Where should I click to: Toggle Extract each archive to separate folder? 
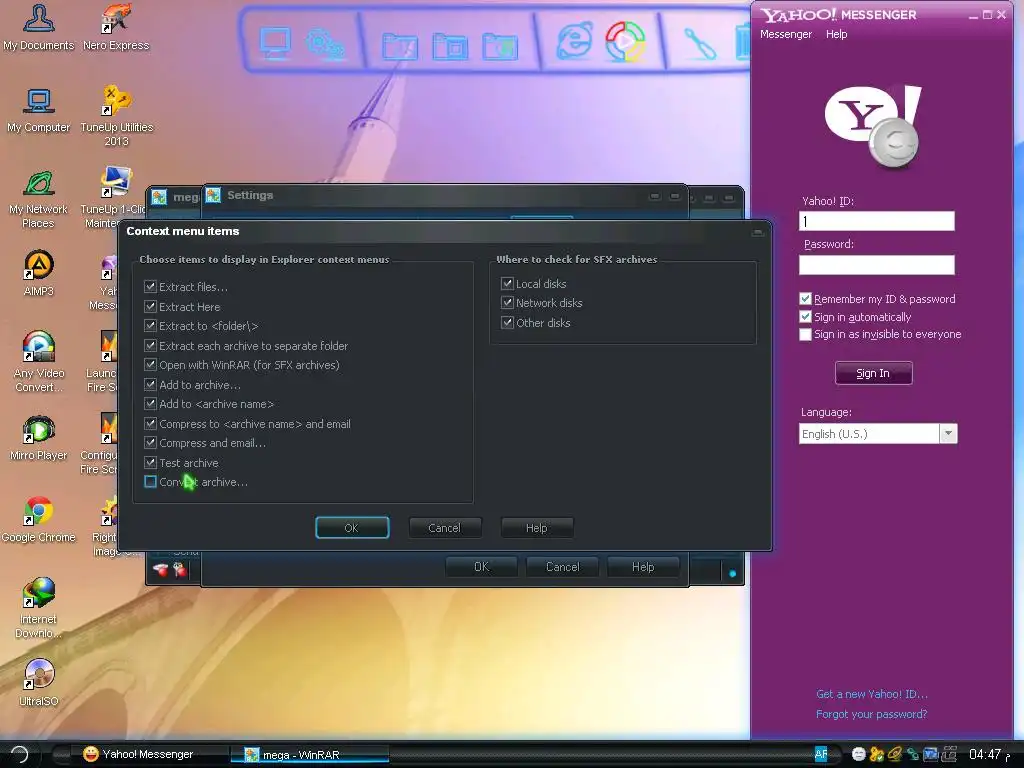[150, 345]
